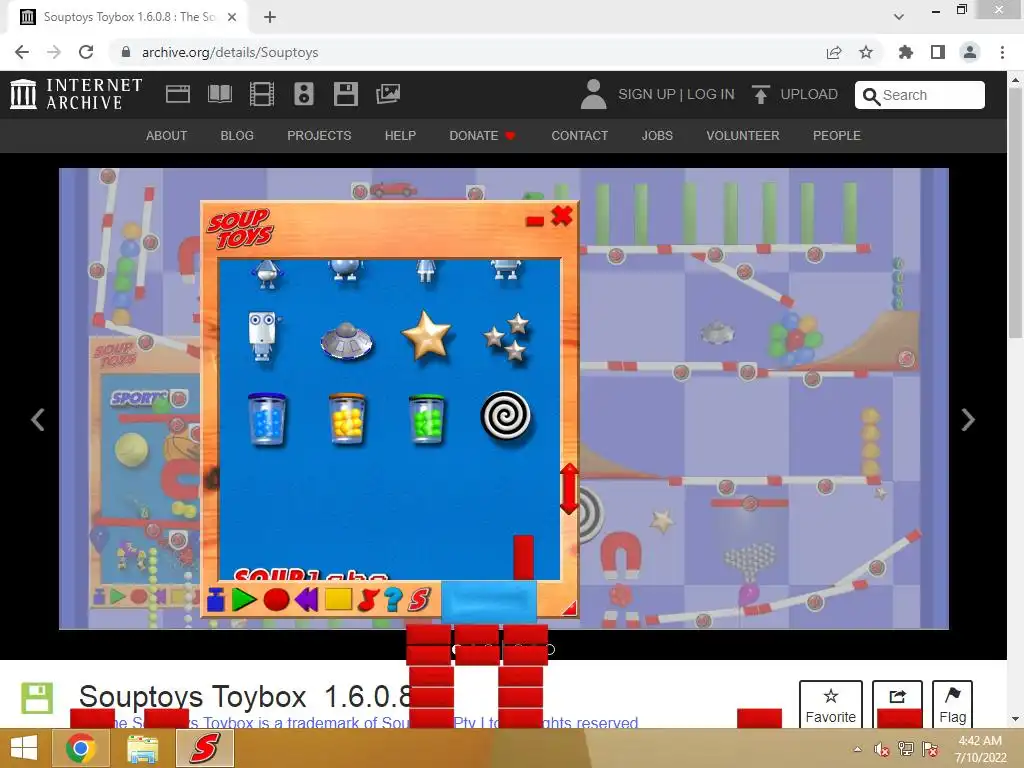Click the address bar URL
Screen dimensions: 1024x768
[x=230, y=52]
